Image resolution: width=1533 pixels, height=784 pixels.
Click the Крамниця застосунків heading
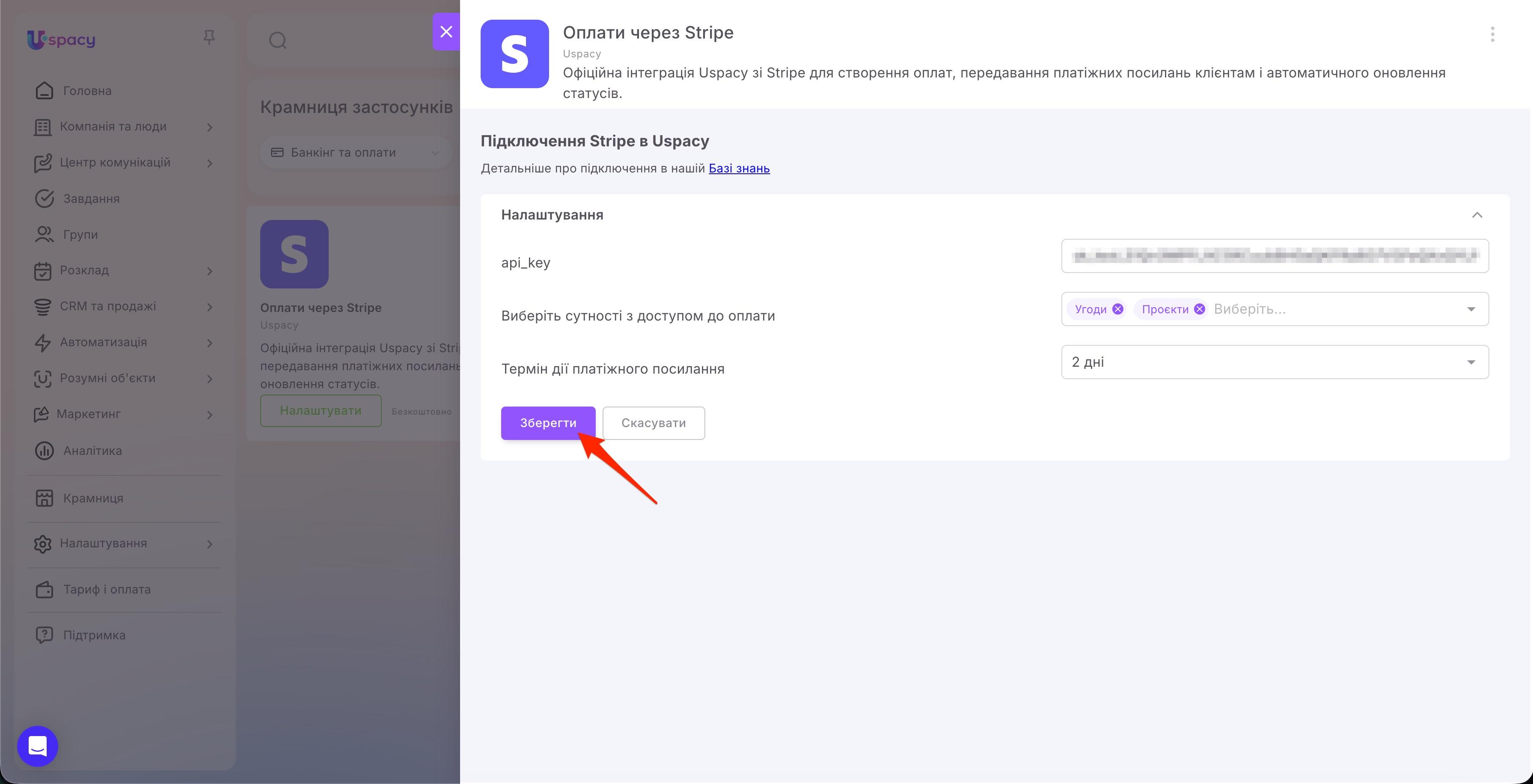(x=356, y=107)
